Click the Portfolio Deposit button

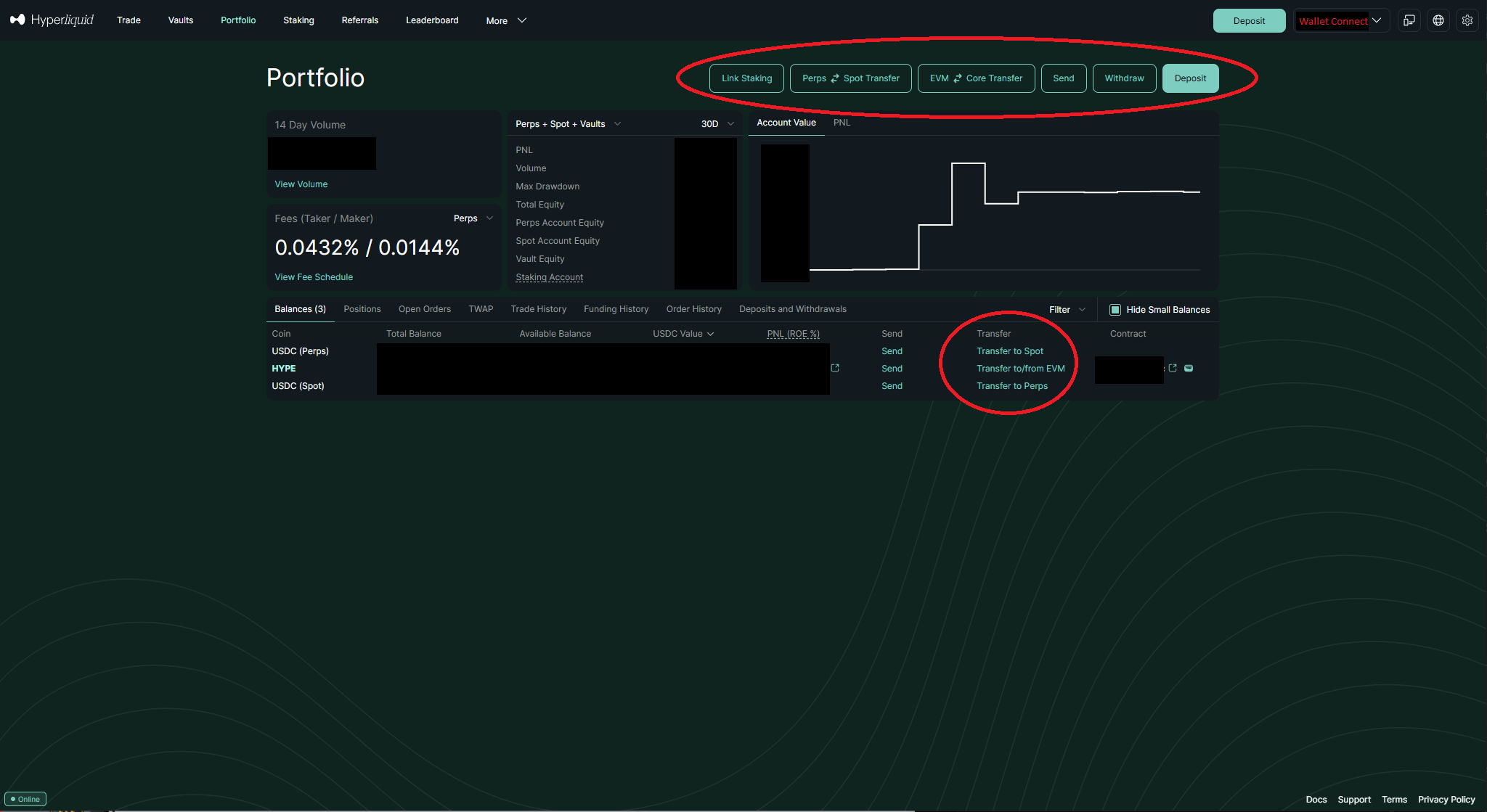(1190, 78)
